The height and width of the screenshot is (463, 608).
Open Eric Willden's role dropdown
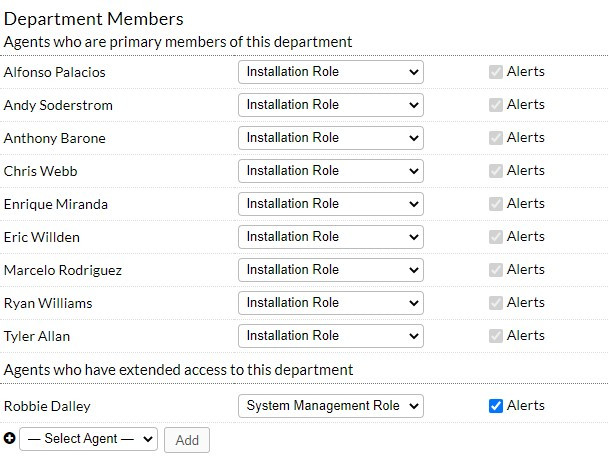330,237
